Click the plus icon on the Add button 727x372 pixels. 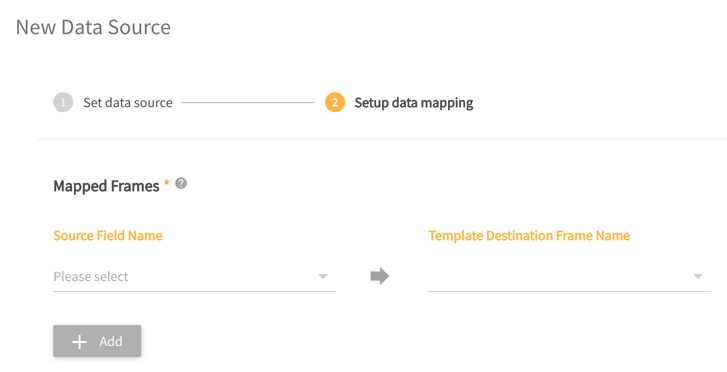pos(80,342)
